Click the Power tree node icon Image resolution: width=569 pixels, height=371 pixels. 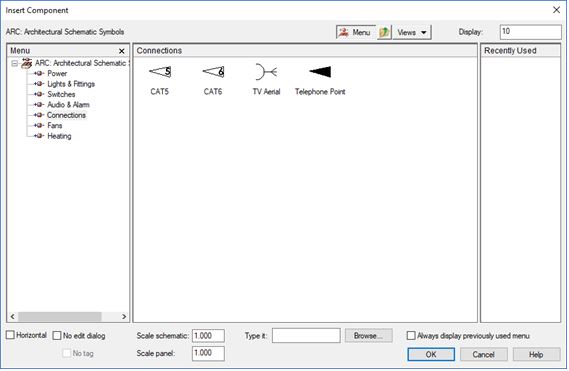(39, 73)
